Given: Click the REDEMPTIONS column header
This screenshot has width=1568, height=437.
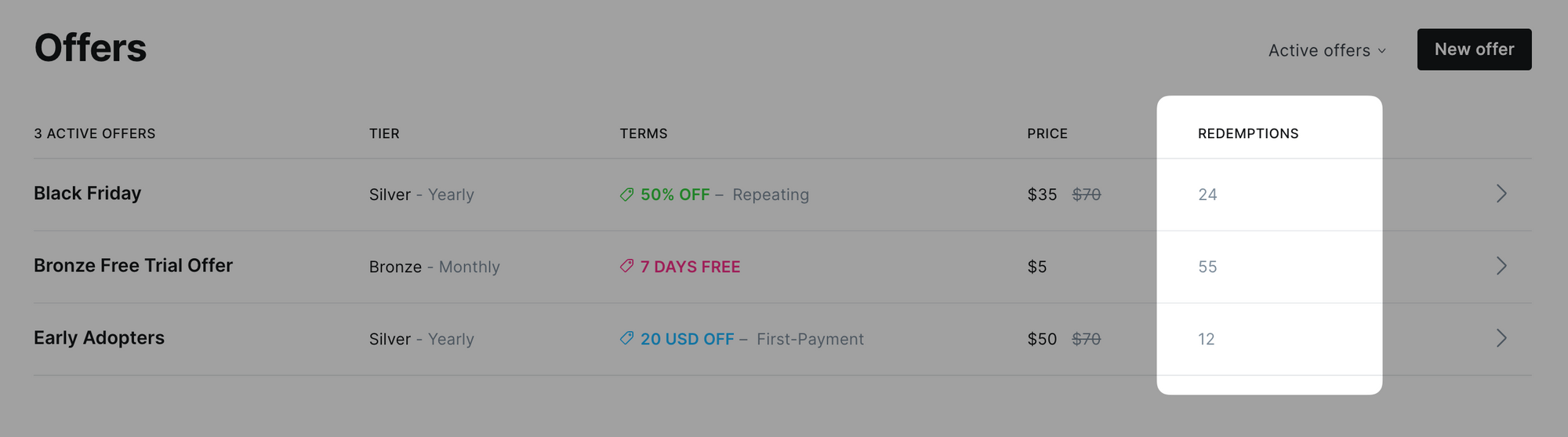Looking at the screenshot, I should 1248,133.
